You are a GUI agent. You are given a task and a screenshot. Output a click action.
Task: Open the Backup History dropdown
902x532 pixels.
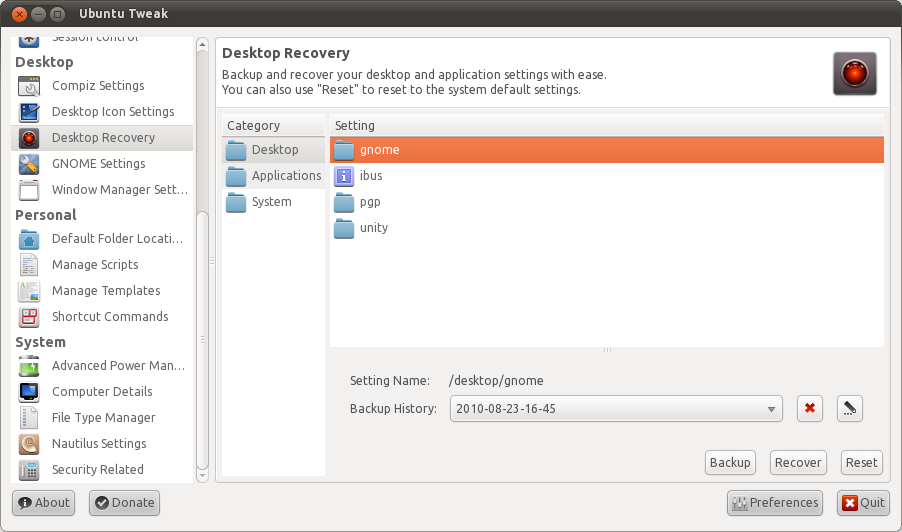tap(616, 408)
